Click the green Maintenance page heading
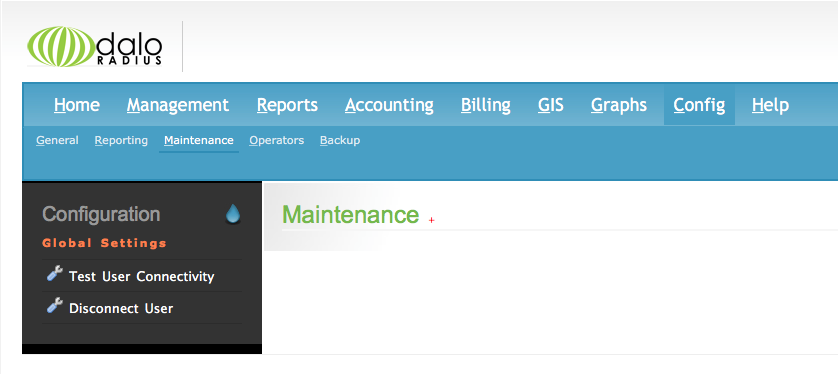 pos(351,214)
